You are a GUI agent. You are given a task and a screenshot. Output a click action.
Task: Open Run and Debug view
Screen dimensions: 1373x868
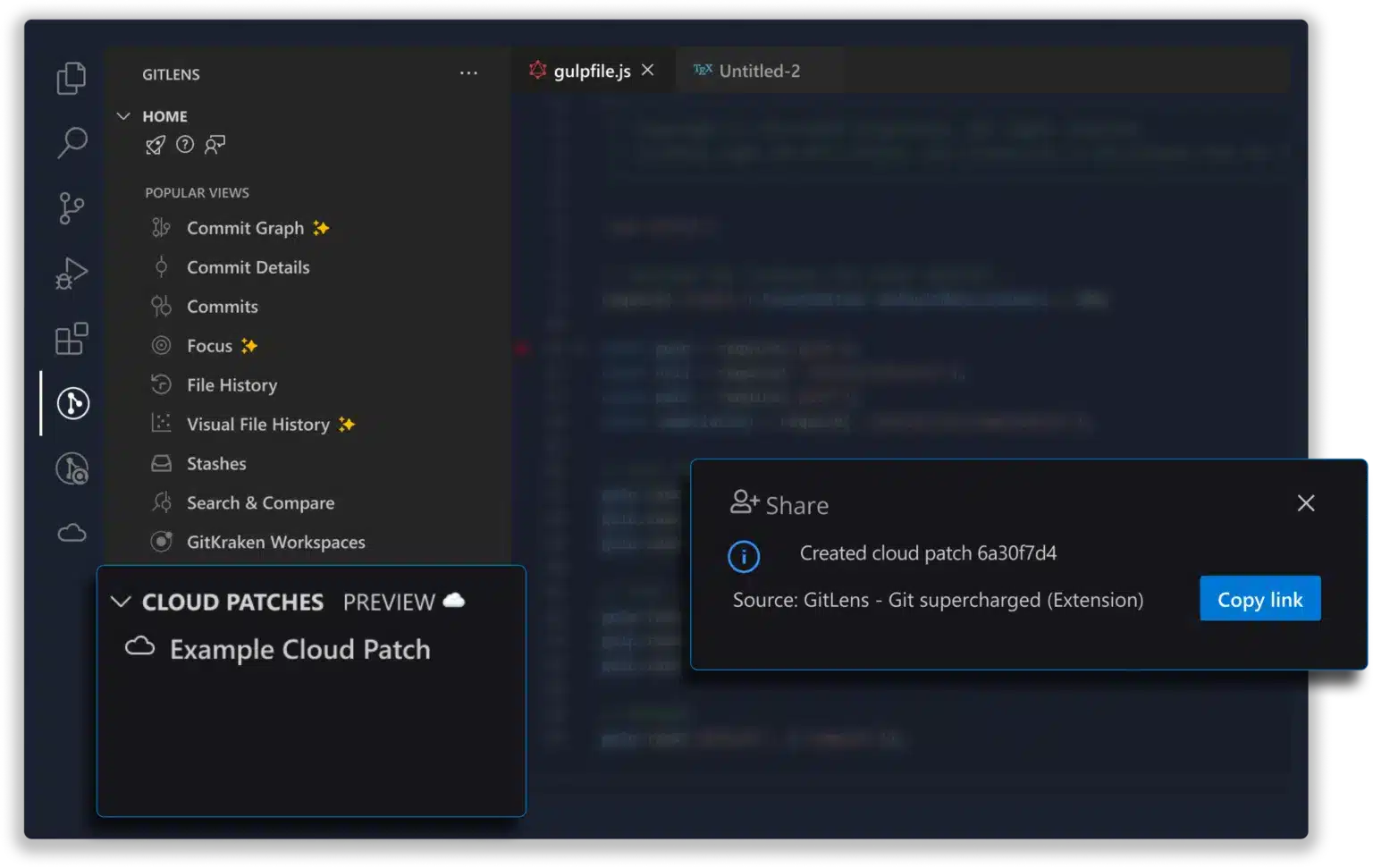[x=72, y=274]
